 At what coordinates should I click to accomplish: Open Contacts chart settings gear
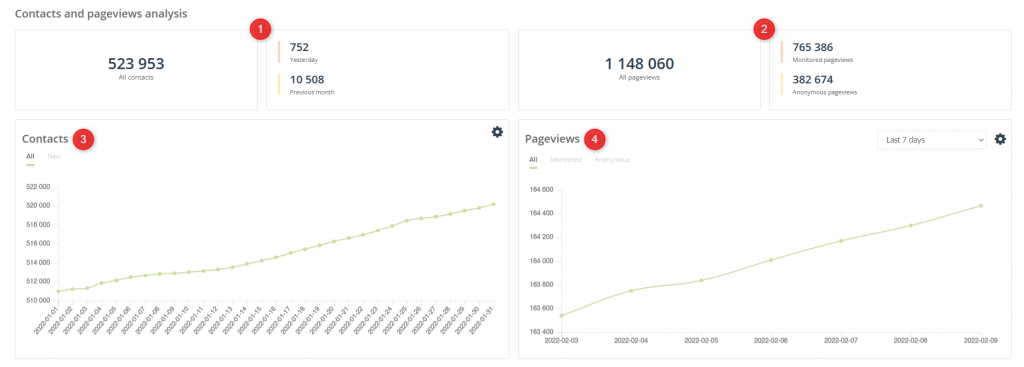pos(497,132)
